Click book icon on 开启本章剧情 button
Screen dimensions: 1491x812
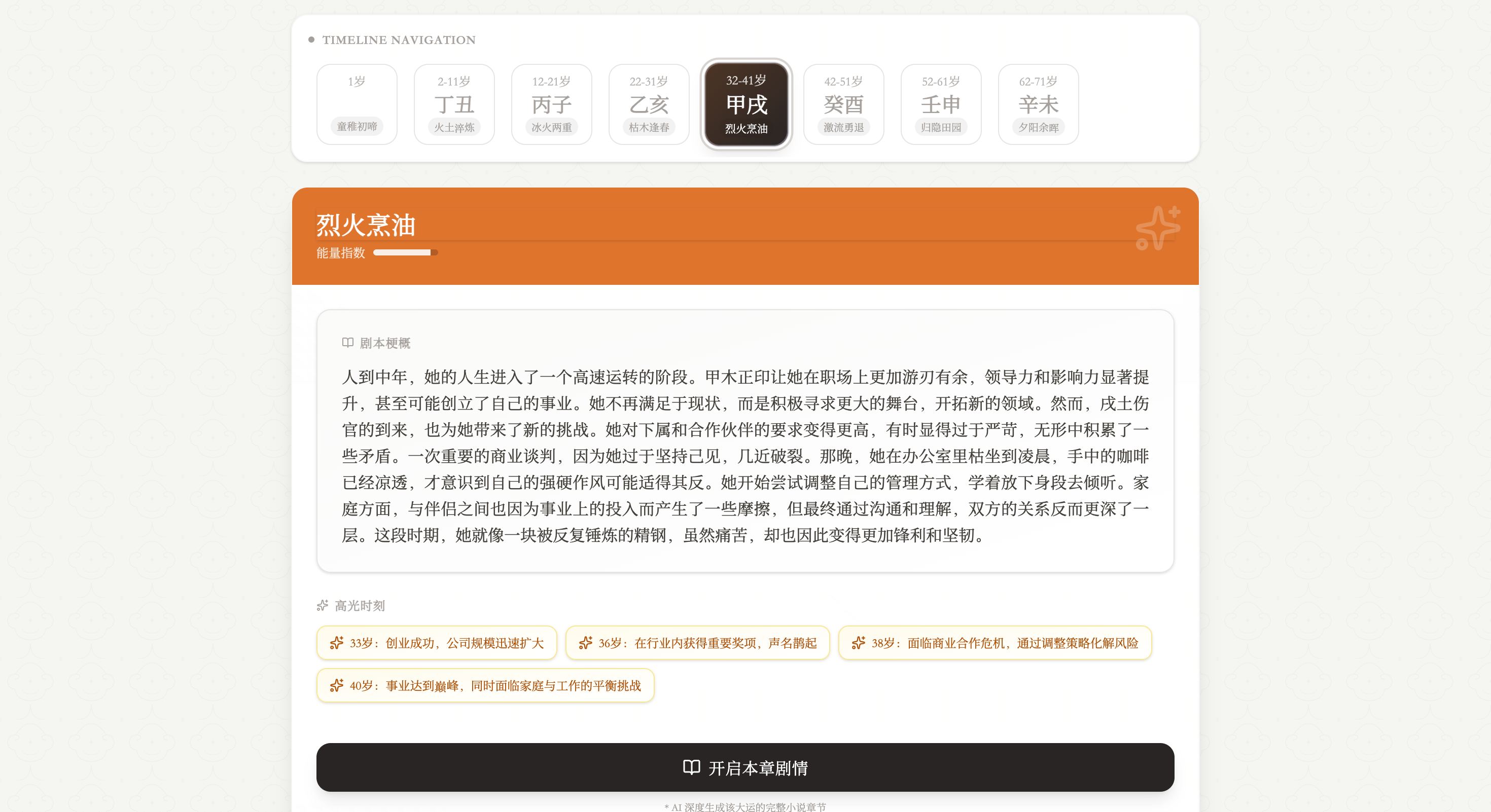[x=691, y=767]
